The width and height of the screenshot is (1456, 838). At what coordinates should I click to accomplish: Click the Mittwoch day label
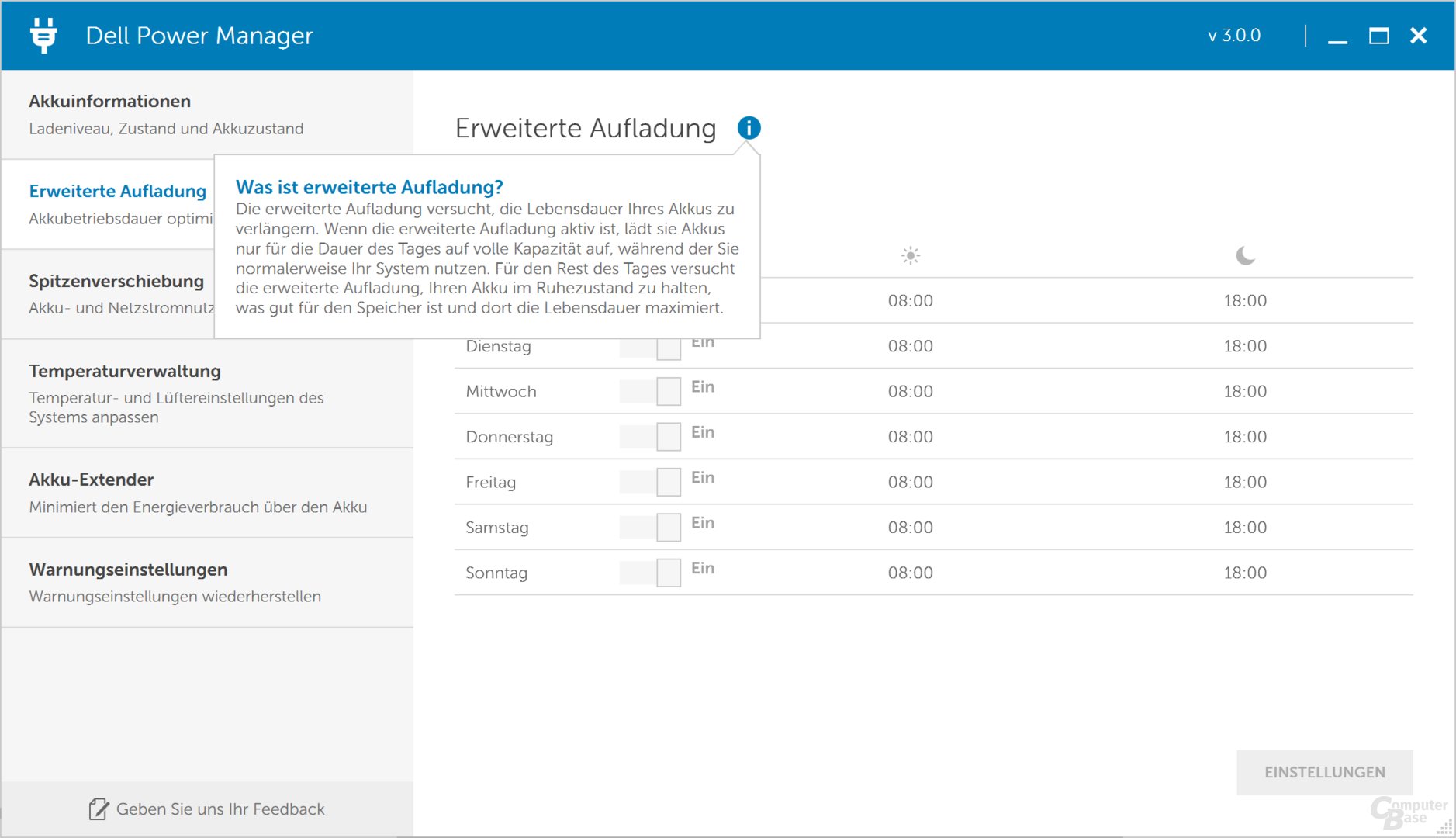point(501,391)
